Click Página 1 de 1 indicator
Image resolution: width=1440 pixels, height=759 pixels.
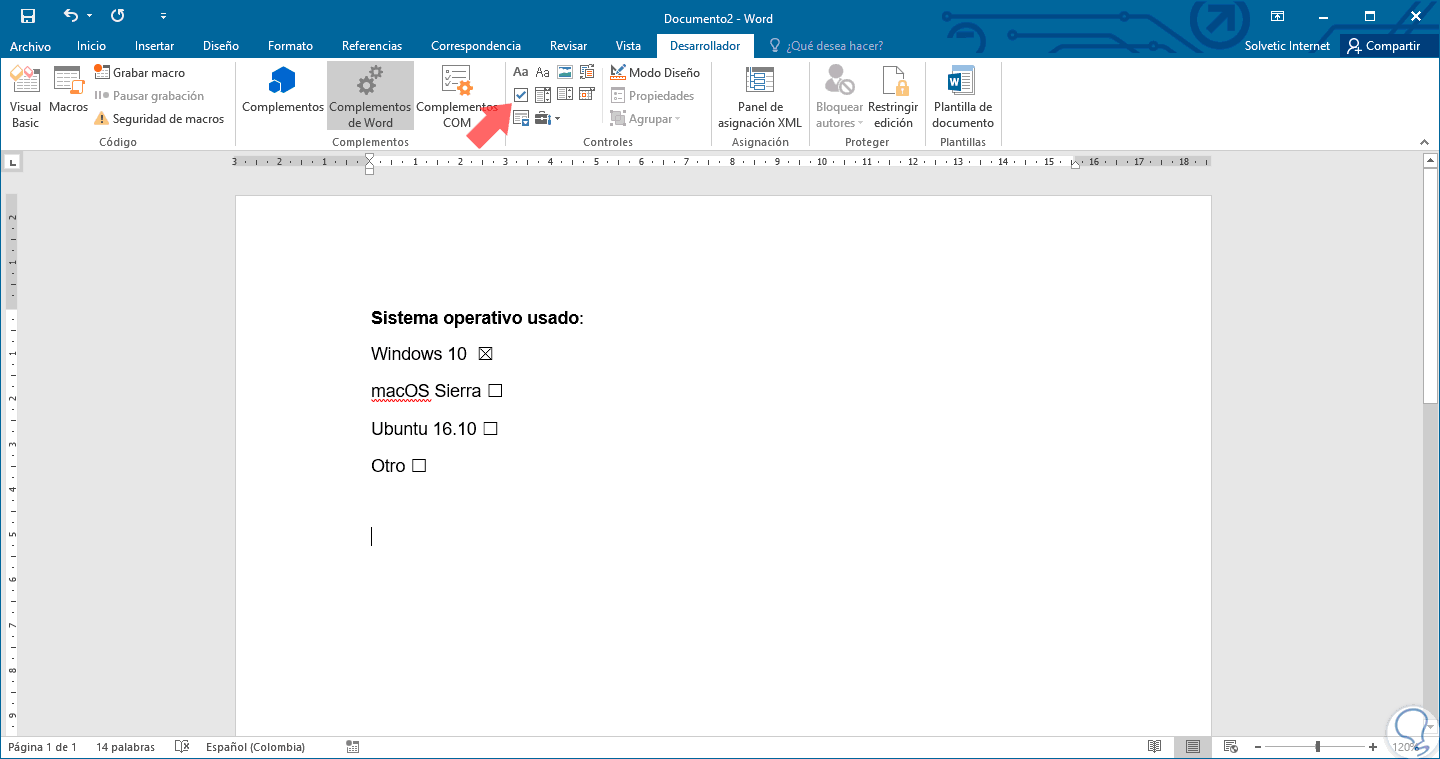[42, 747]
